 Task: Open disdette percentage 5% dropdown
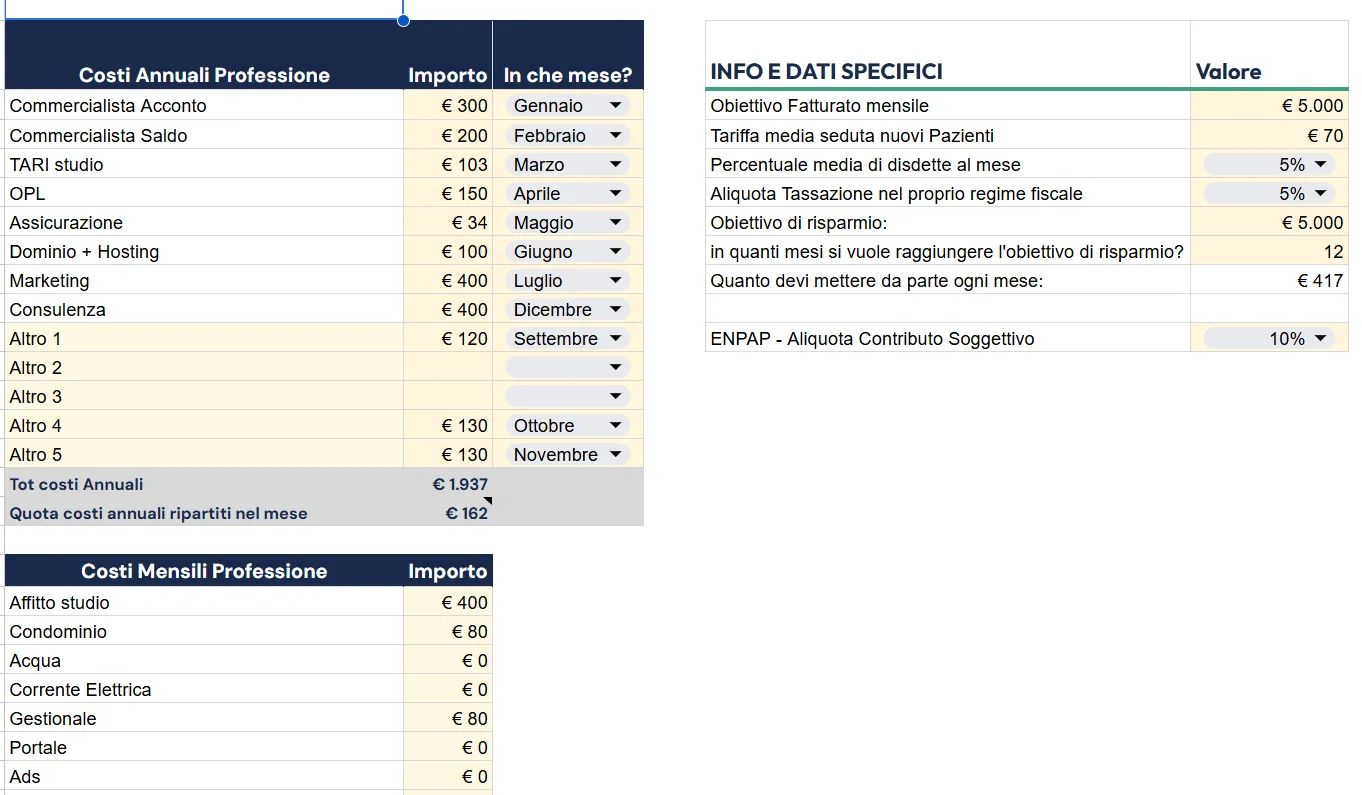(x=1269, y=164)
